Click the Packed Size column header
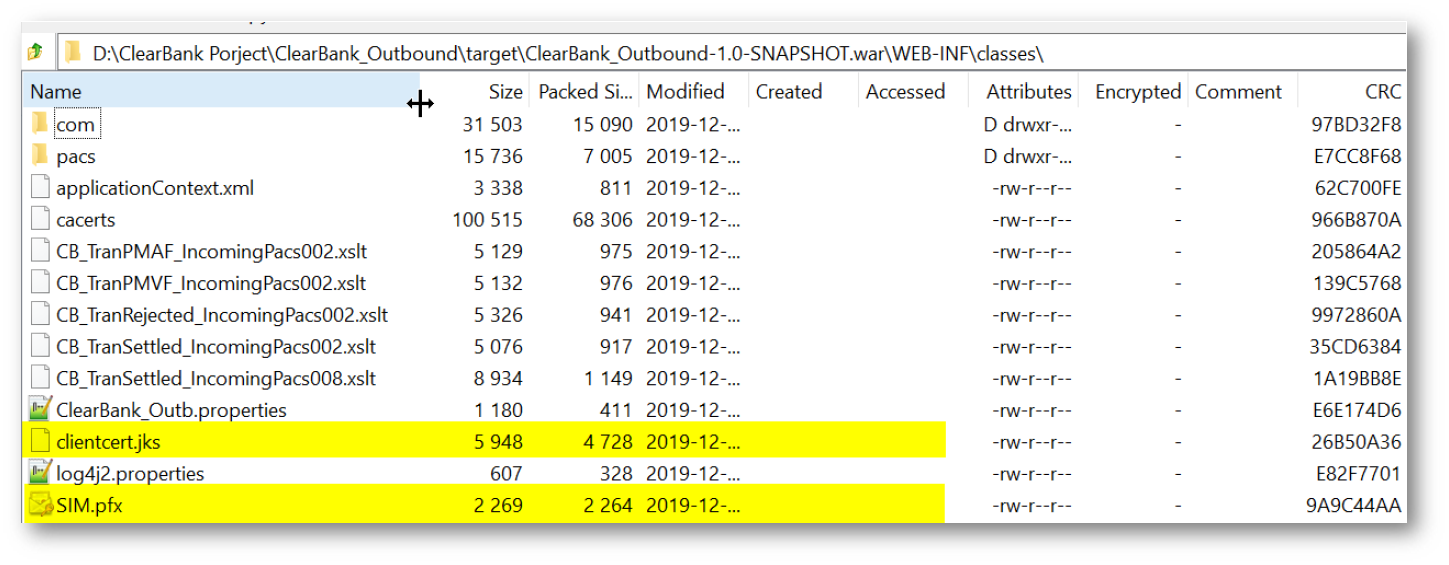The width and height of the screenshot is (1449, 565). 585,92
